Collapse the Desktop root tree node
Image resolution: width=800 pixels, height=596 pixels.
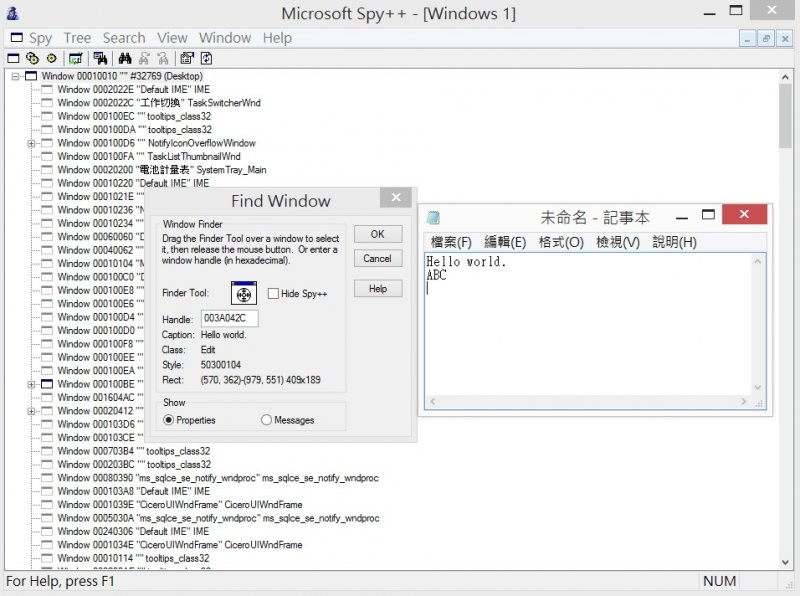point(16,77)
